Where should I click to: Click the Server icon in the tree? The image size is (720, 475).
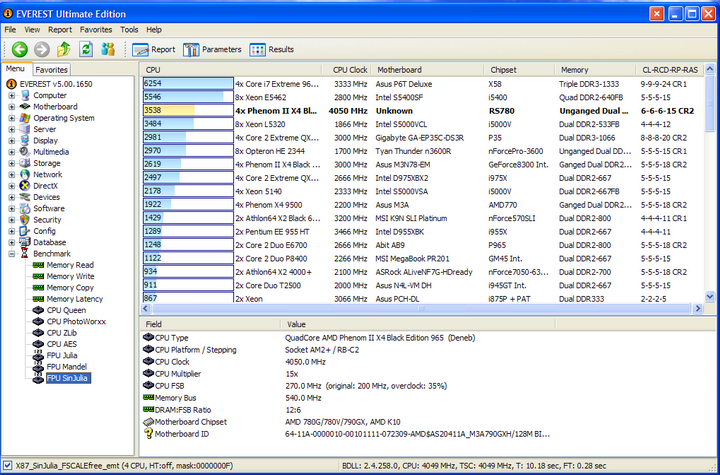pyautogui.click(x=25, y=130)
